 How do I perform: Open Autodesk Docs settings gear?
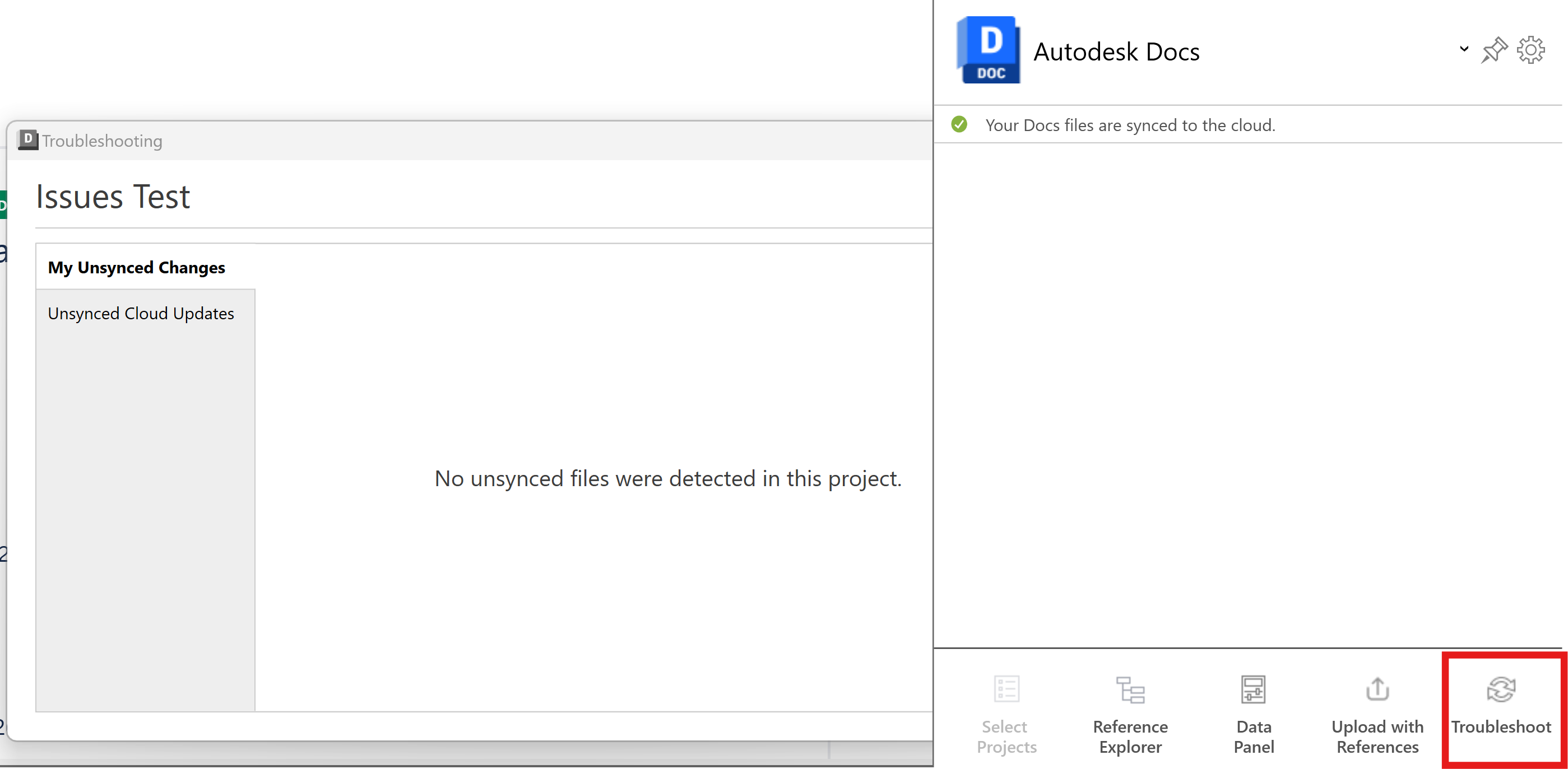[1531, 50]
